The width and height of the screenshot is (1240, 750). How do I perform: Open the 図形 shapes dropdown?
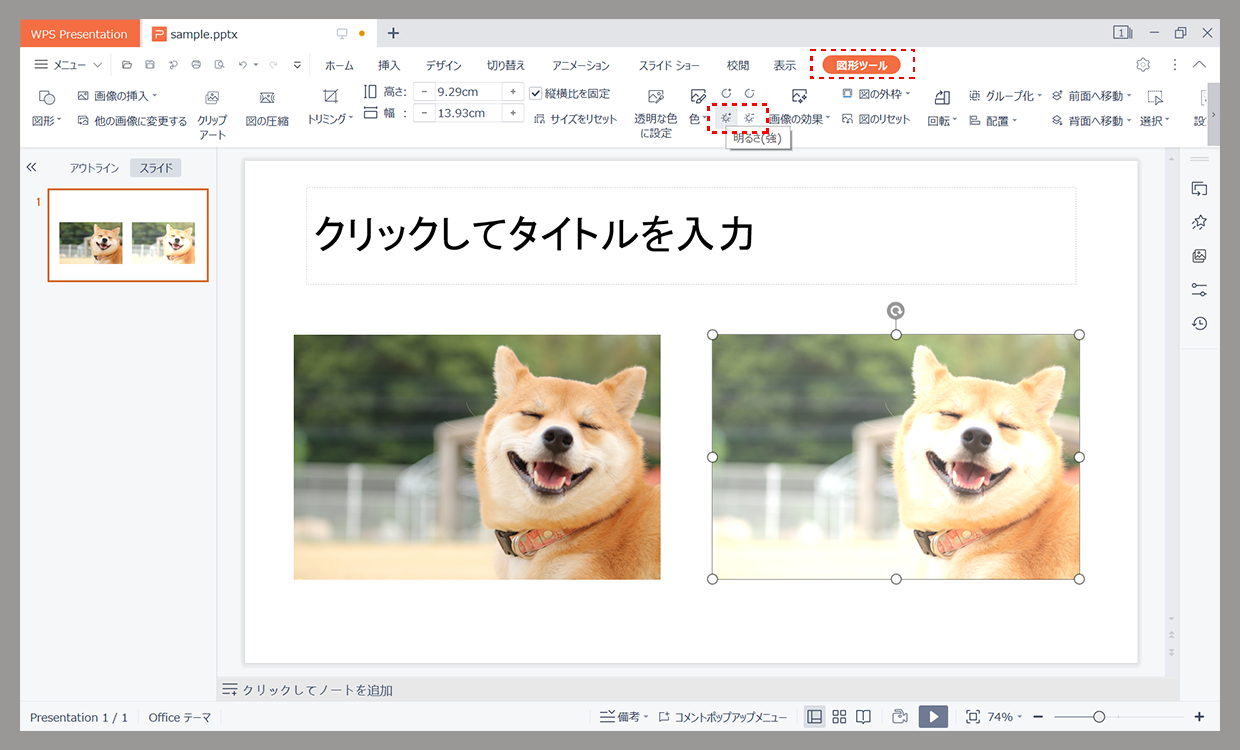click(46, 121)
